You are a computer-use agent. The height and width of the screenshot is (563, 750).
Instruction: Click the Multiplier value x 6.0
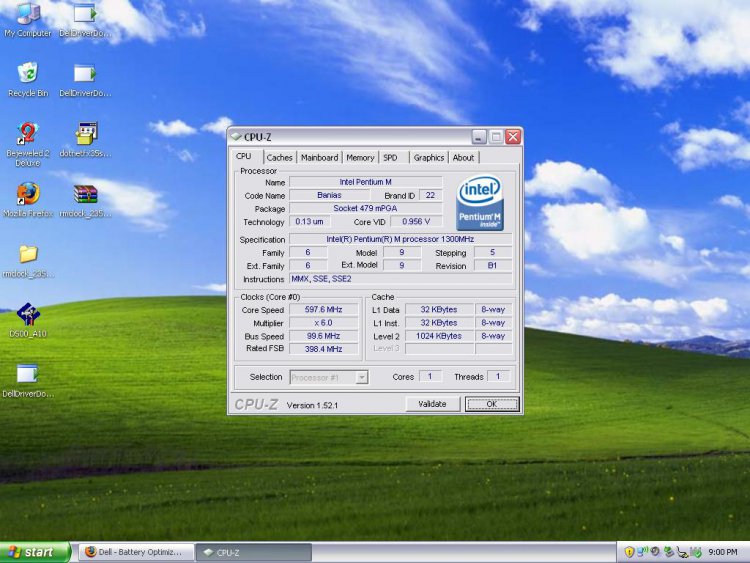(x=323, y=323)
